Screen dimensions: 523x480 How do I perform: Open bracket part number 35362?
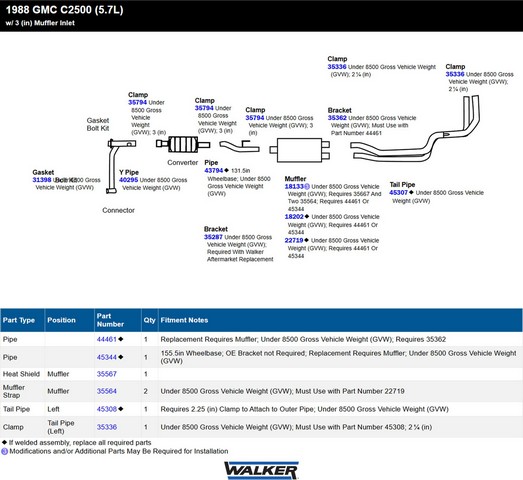pyautogui.click(x=337, y=118)
